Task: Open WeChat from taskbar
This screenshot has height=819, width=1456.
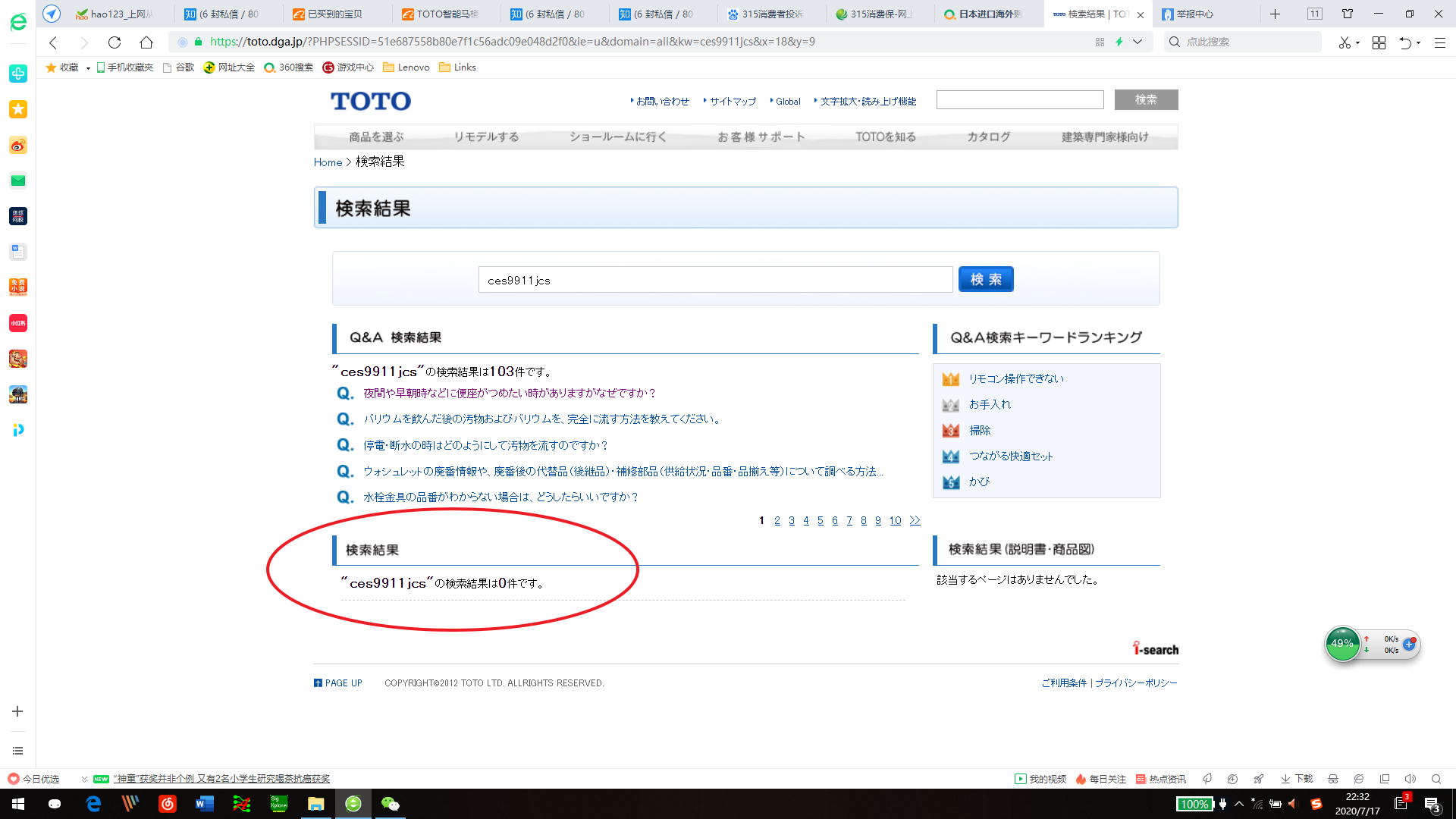Action: (x=391, y=804)
